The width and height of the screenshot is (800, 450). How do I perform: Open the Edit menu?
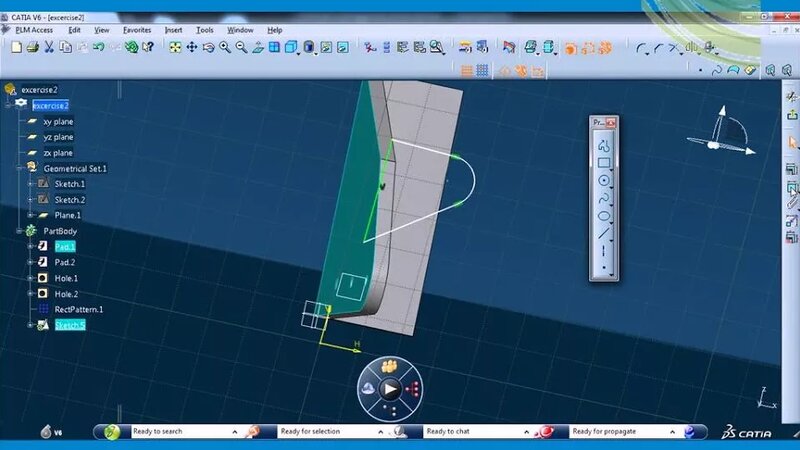[x=74, y=30]
